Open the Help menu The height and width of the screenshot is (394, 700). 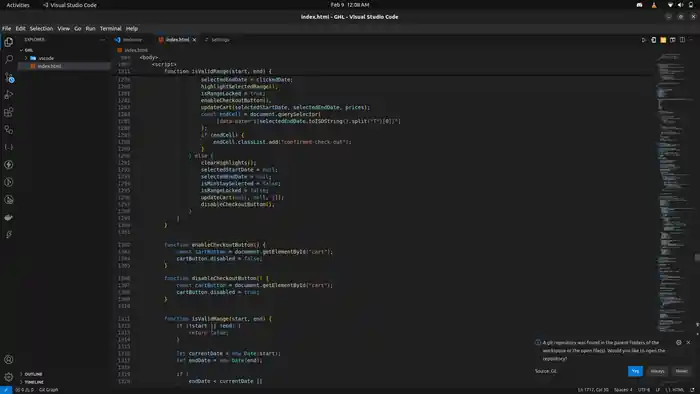132,29
